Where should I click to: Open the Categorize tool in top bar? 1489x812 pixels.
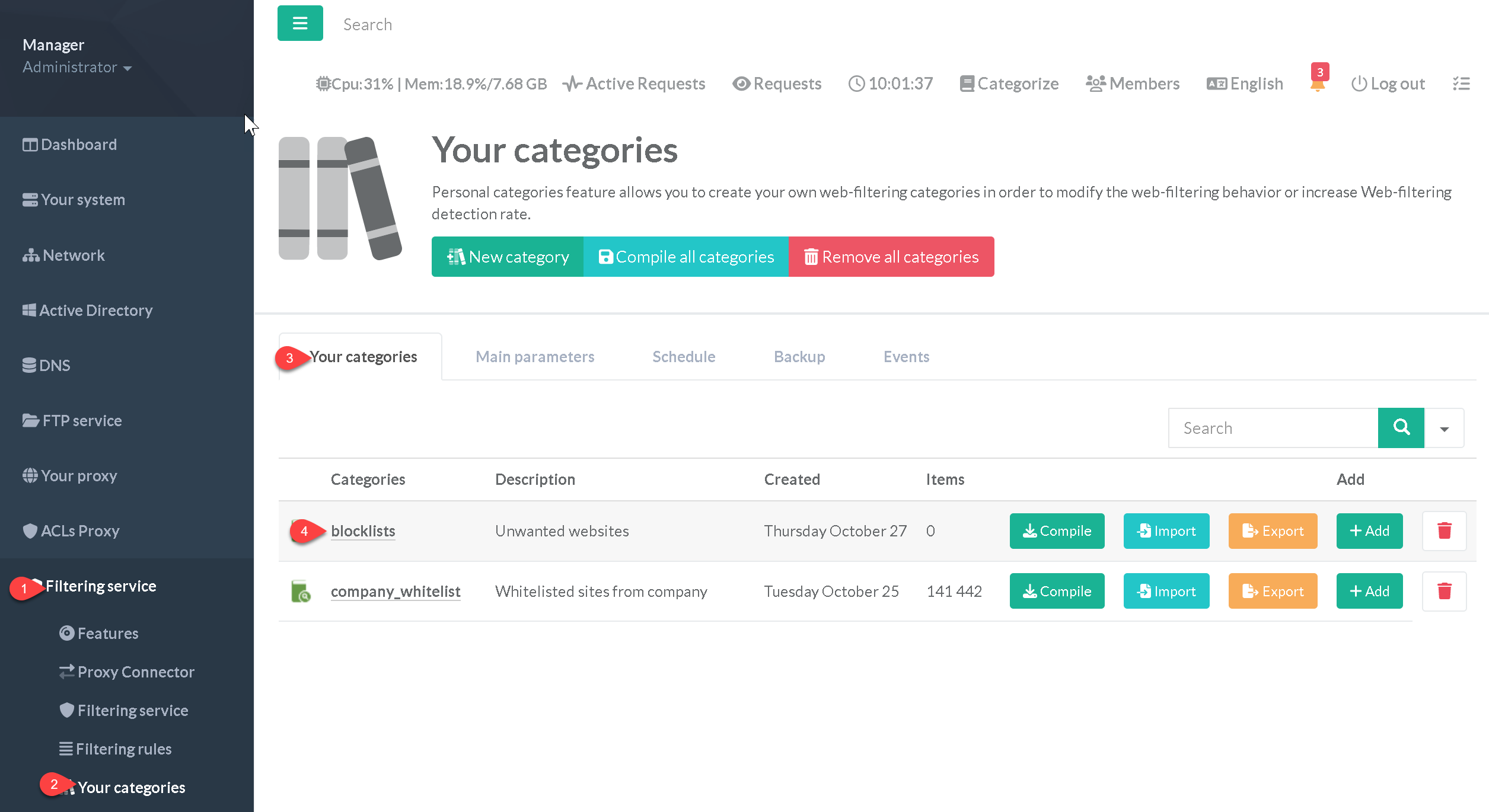click(x=1009, y=84)
